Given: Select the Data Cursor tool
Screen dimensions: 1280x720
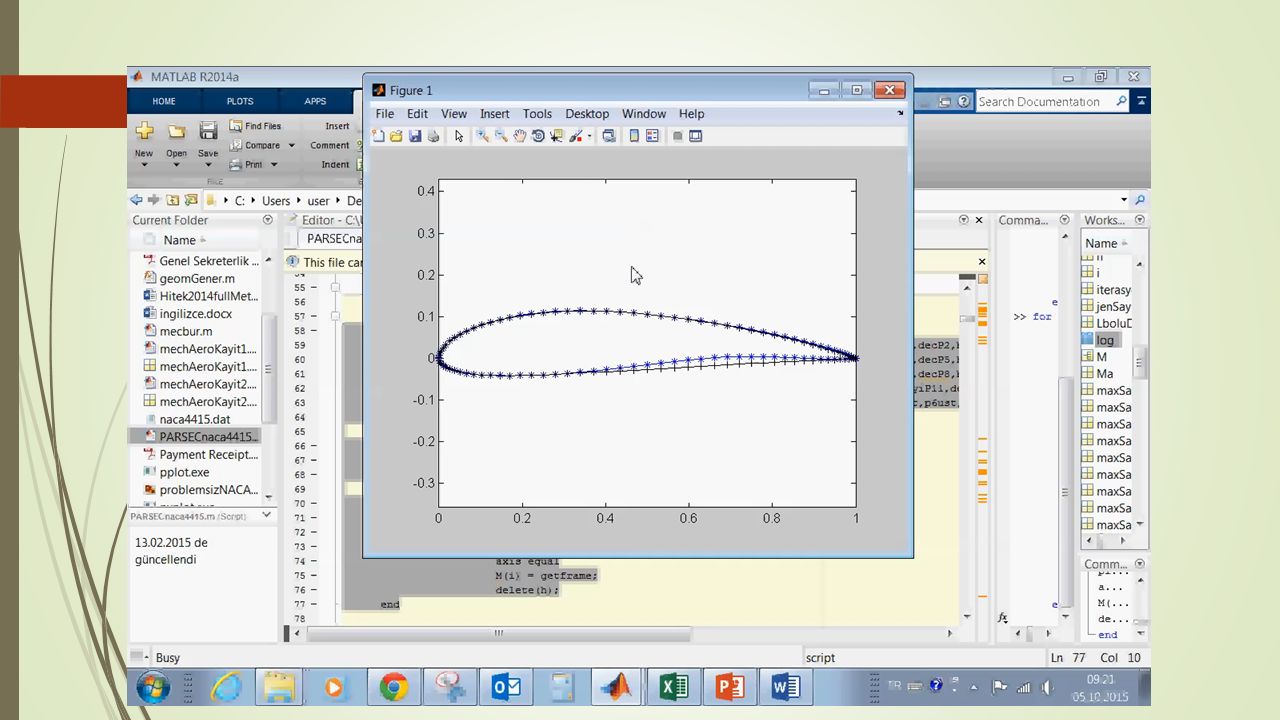Looking at the screenshot, I should 556,136.
